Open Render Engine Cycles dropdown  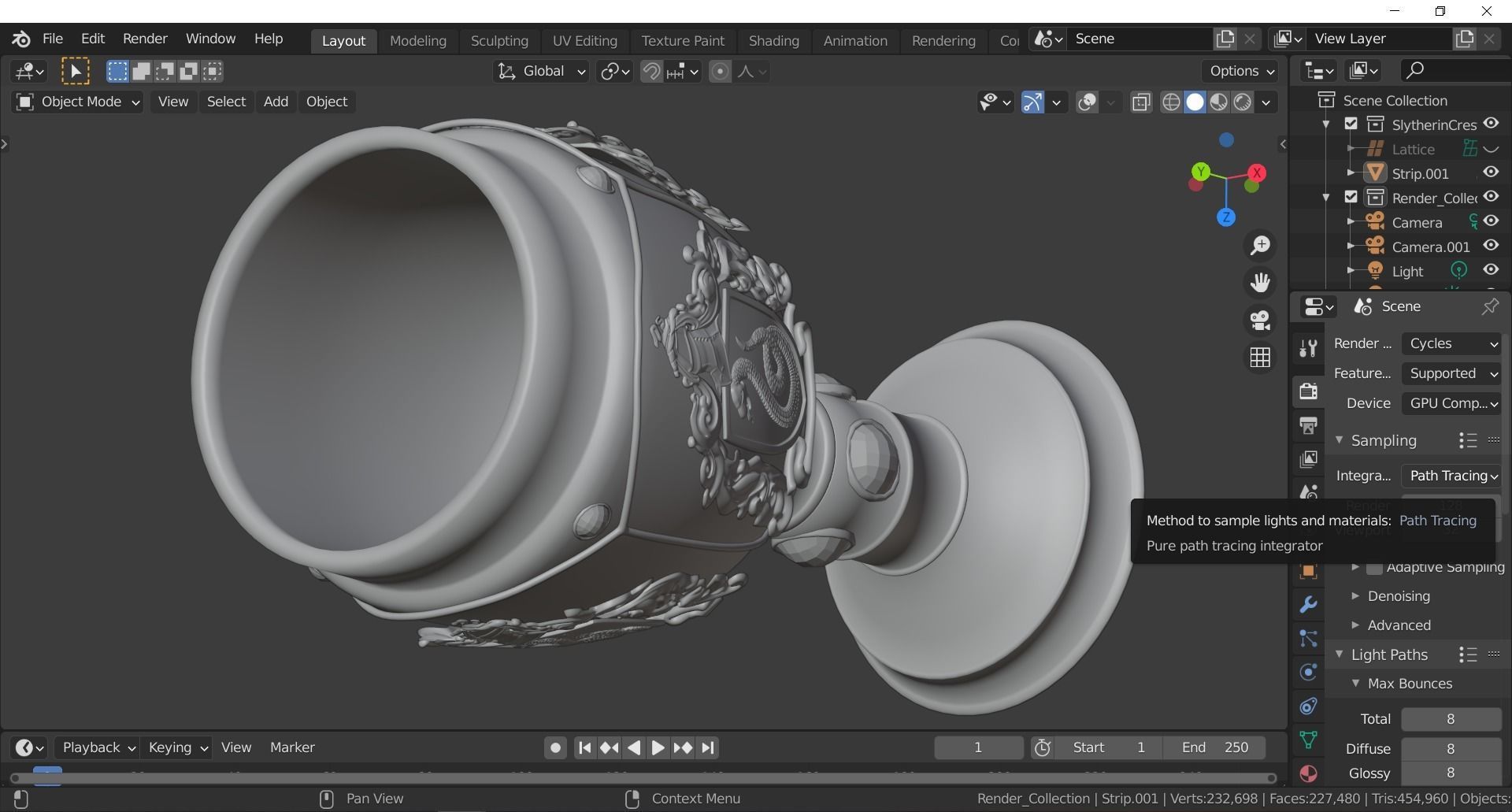coord(1451,343)
